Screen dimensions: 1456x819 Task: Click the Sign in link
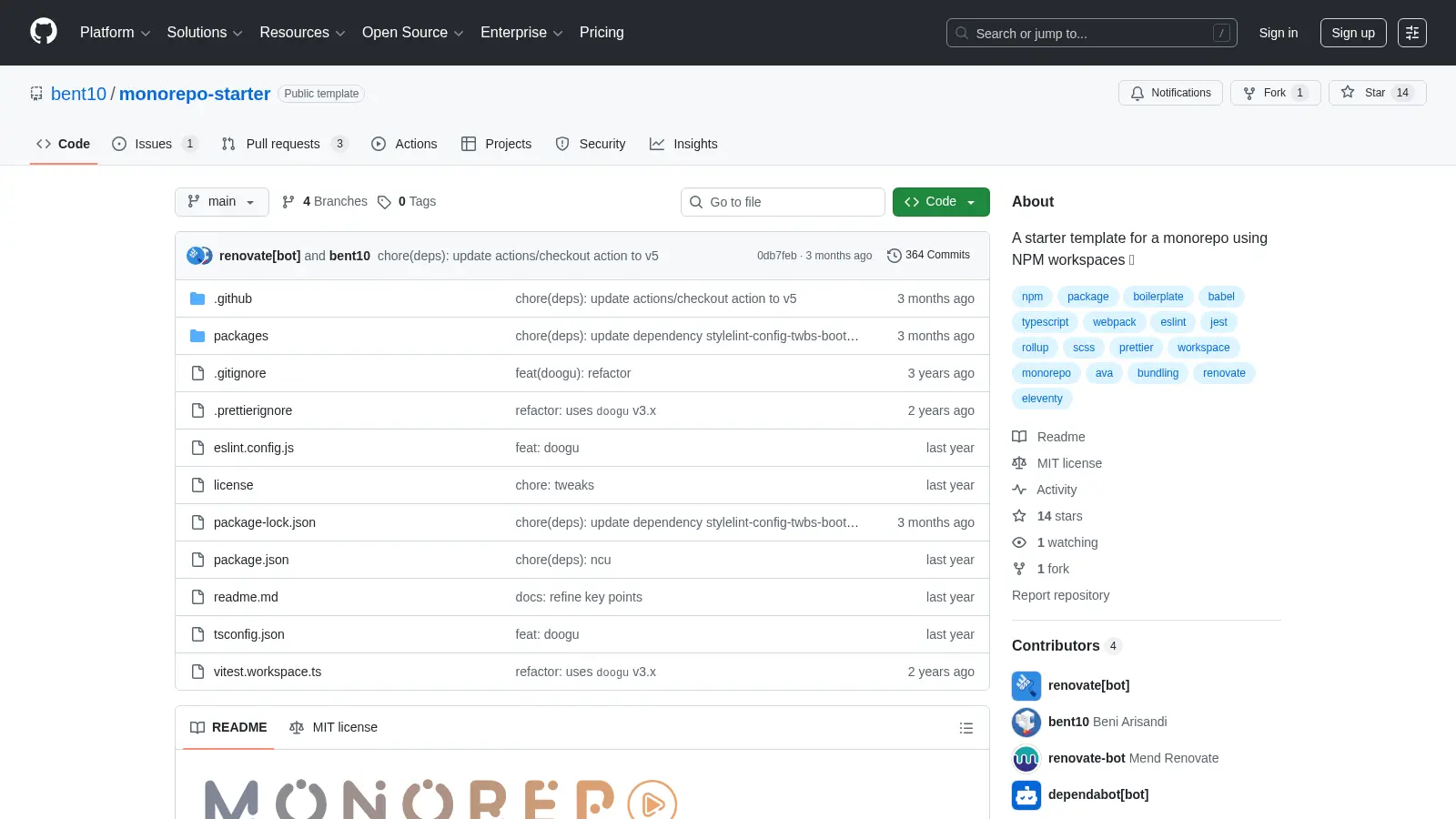(1279, 33)
